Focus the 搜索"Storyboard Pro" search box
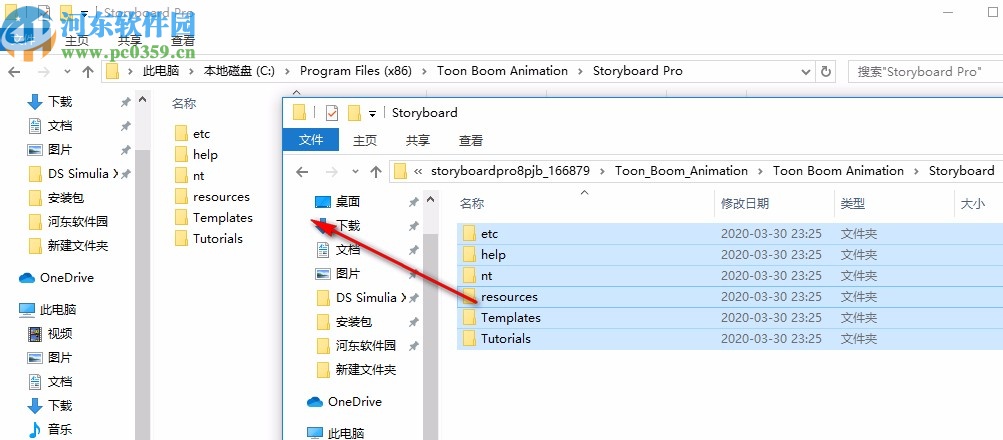This screenshot has width=1003, height=440. pos(925,72)
